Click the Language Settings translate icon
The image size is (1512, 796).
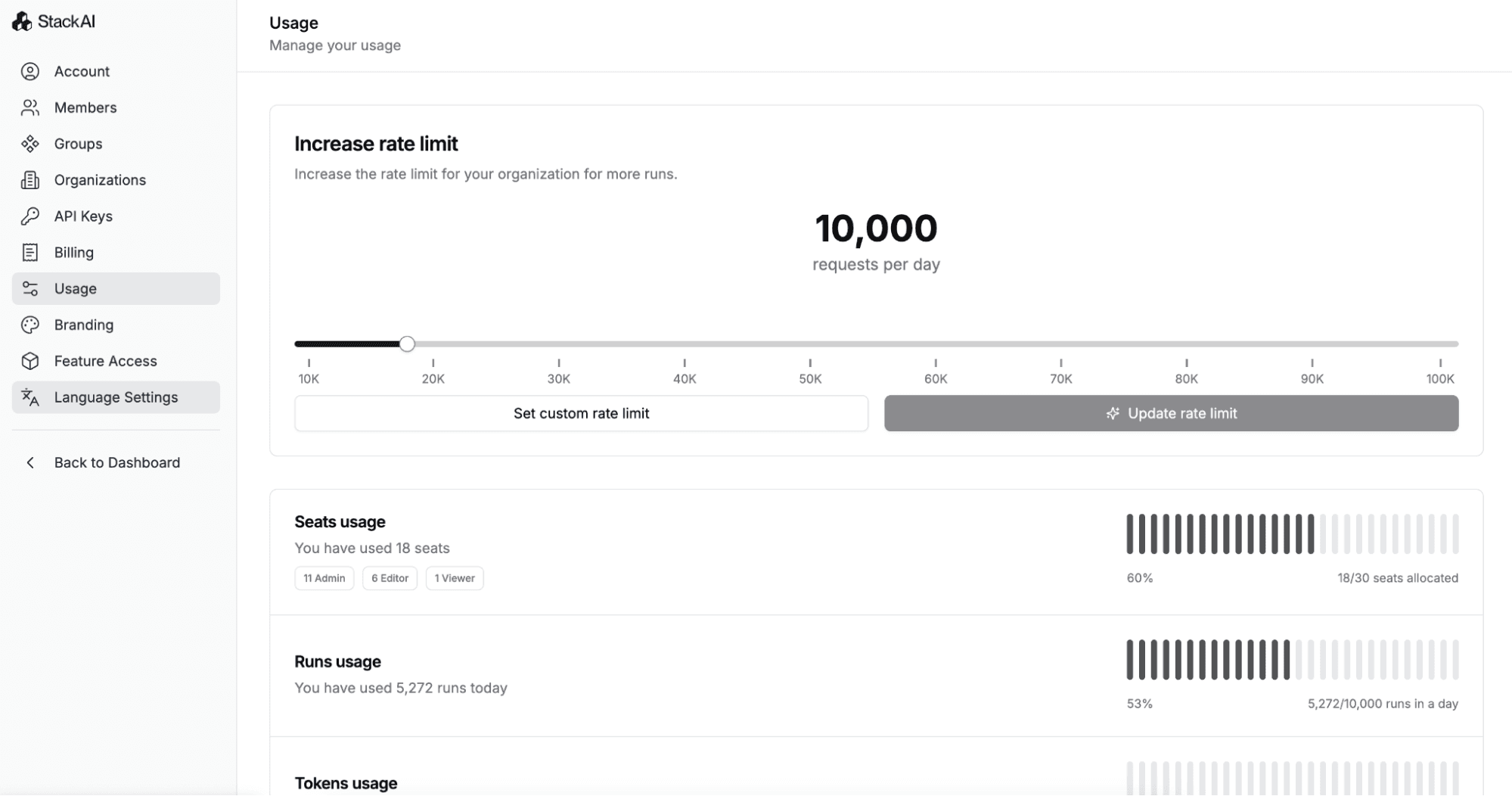[30, 397]
